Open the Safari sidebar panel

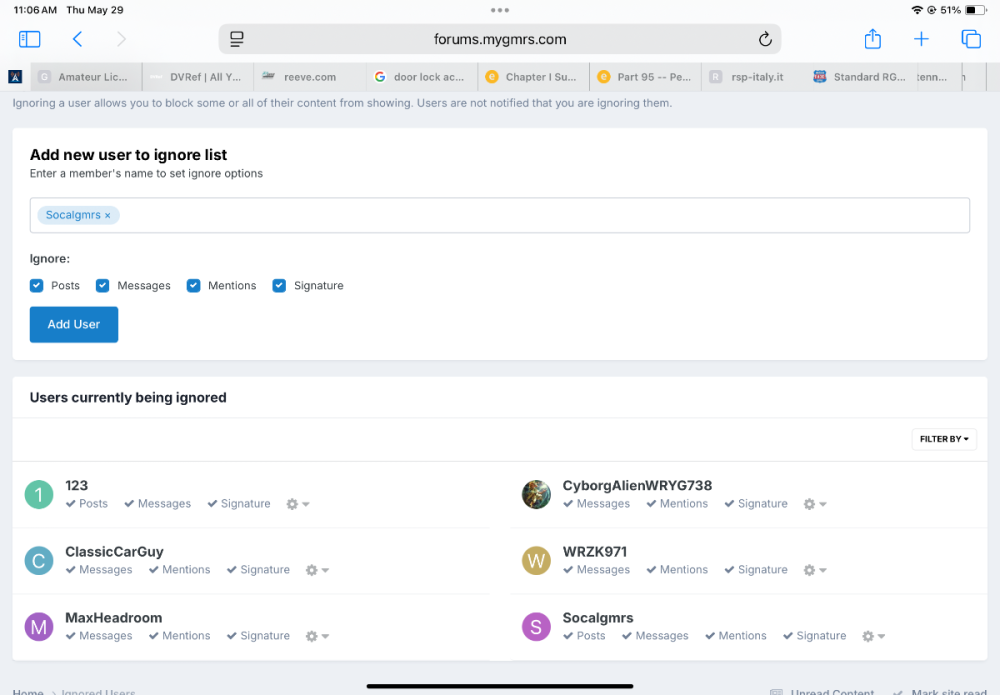[x=30, y=39]
